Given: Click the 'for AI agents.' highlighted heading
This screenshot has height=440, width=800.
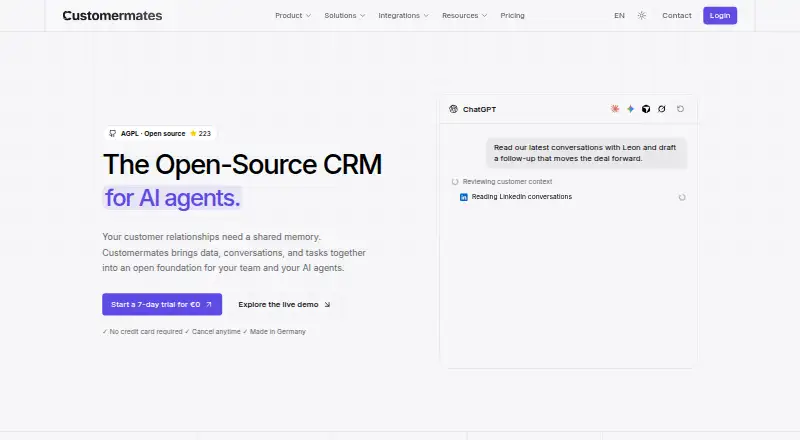Looking at the screenshot, I should (x=172, y=198).
